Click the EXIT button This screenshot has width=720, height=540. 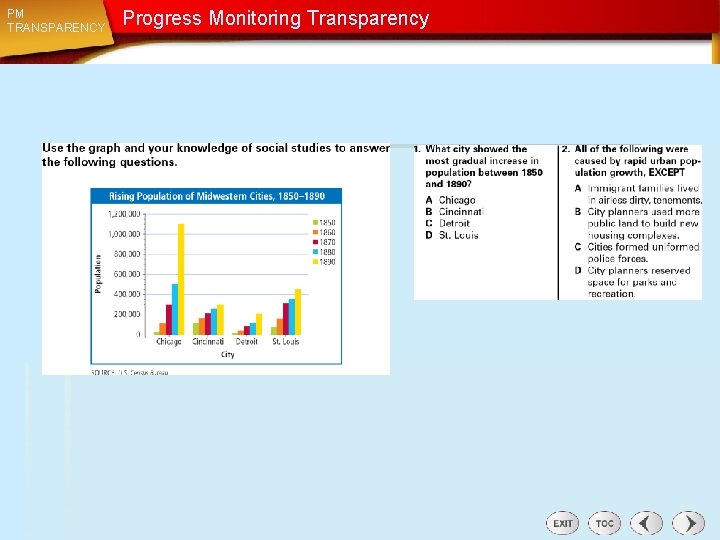562,523
